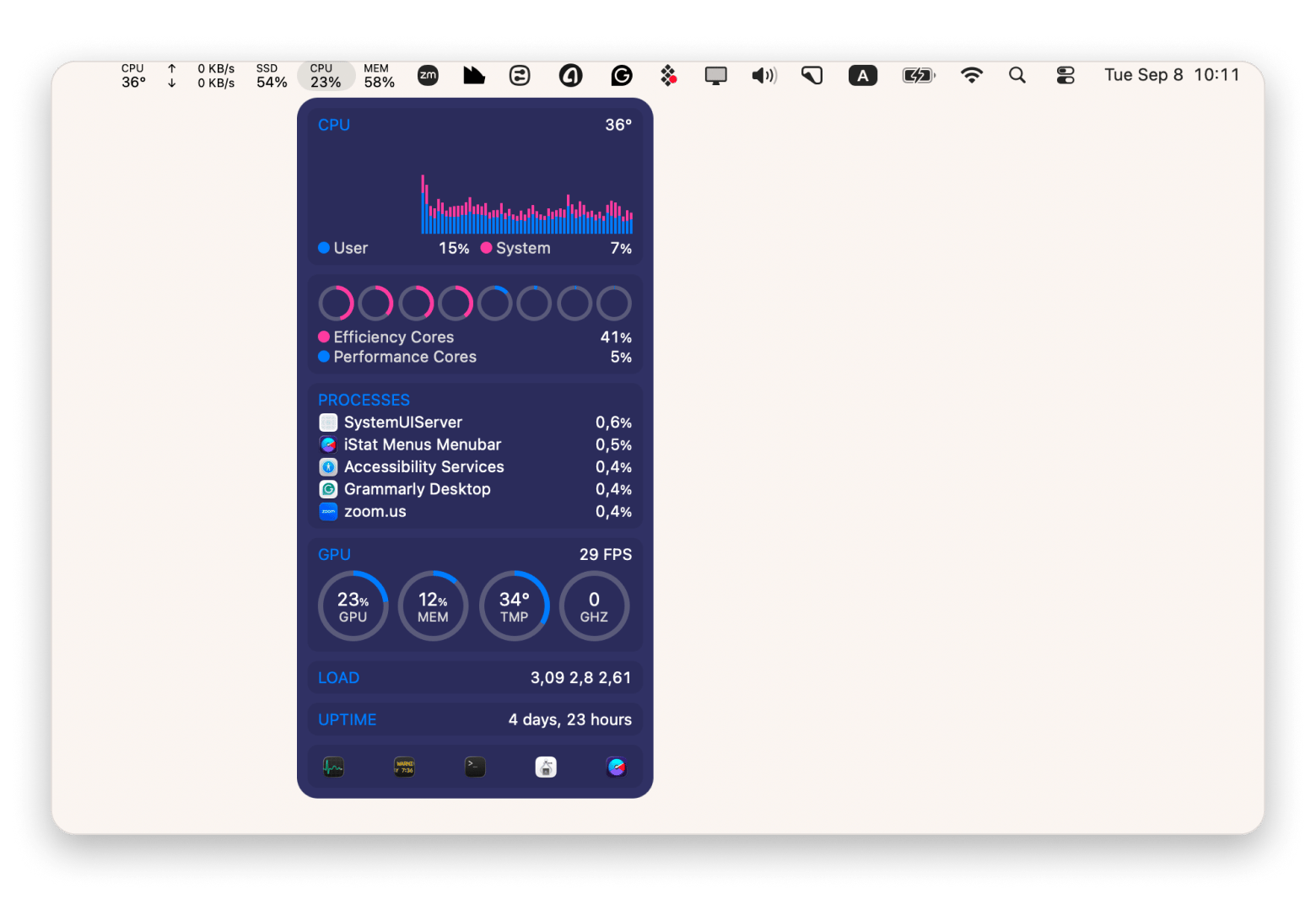Screen dimensions: 1316x899
Task: Open the Terminal app icon
Action: pos(475,767)
